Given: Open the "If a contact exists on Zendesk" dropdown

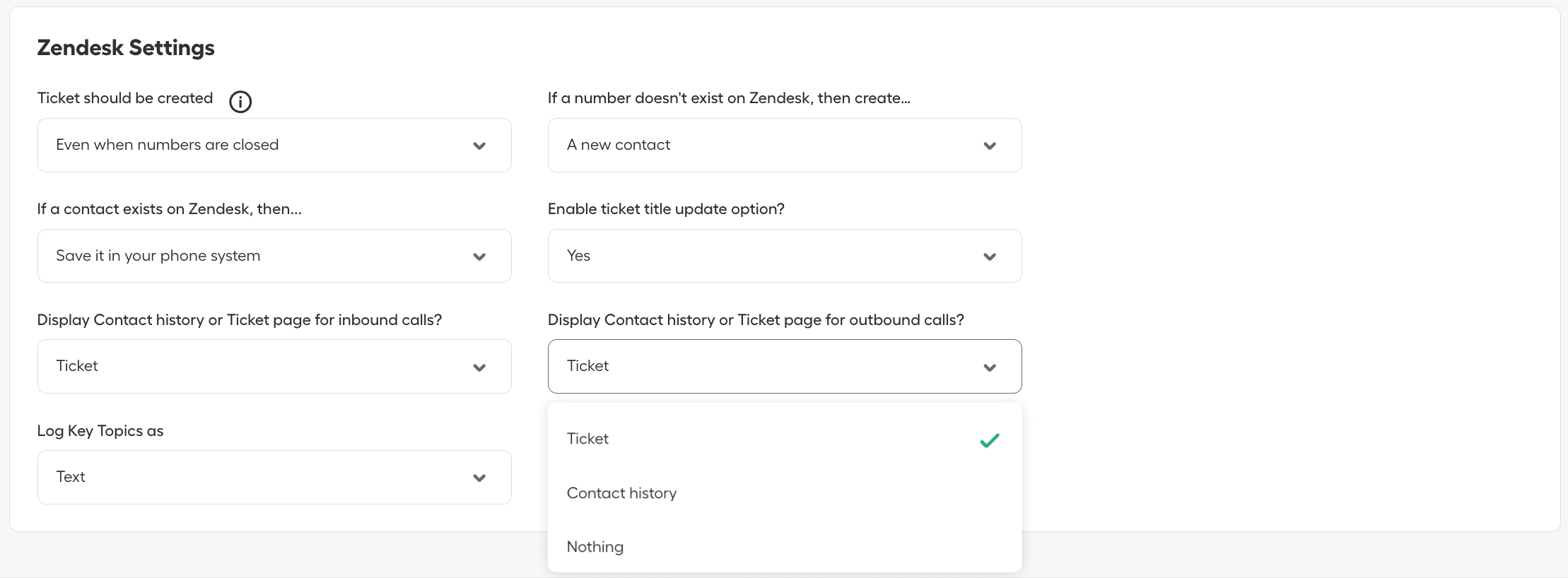Looking at the screenshot, I should click(x=274, y=256).
